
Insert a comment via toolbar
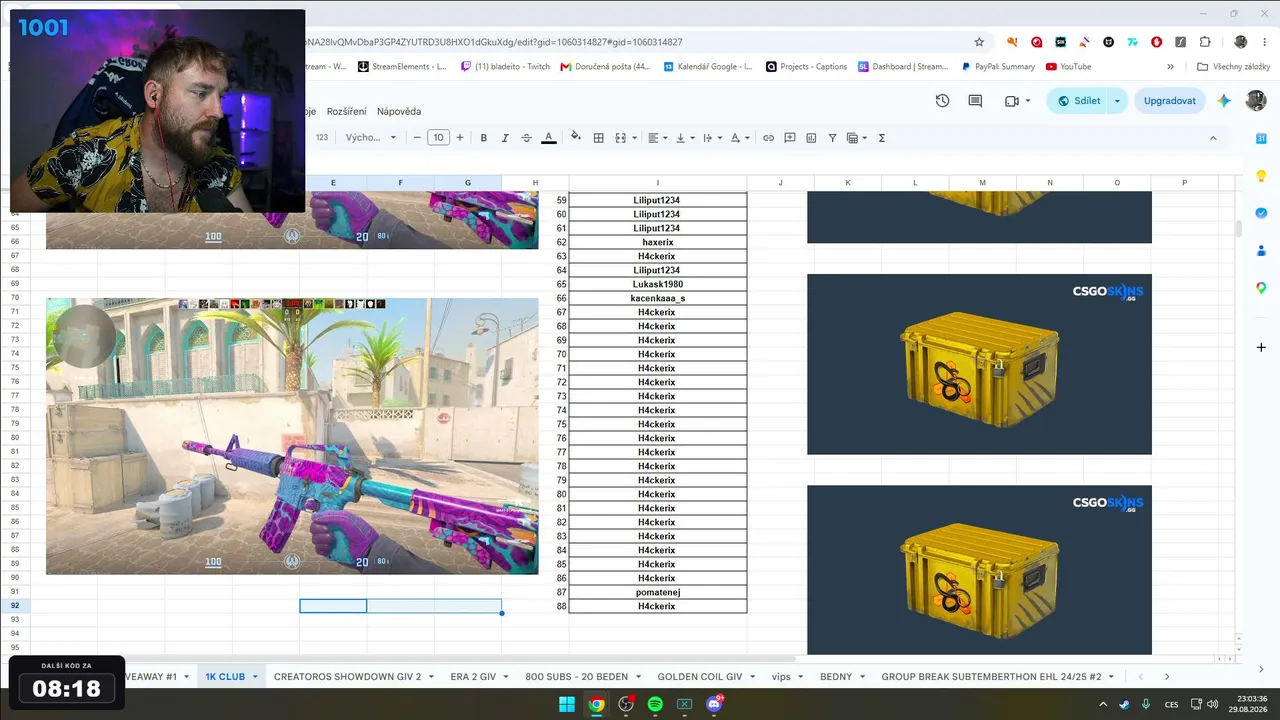pos(790,138)
